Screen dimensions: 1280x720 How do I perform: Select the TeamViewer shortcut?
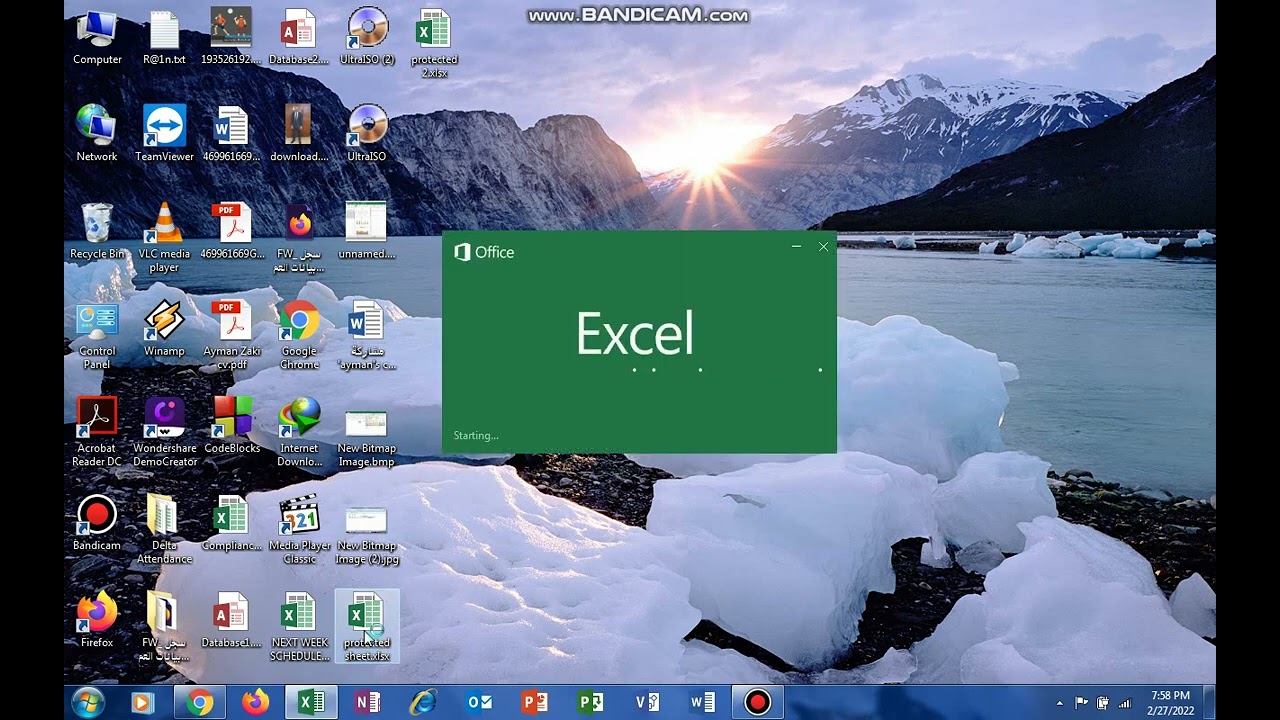[164, 134]
